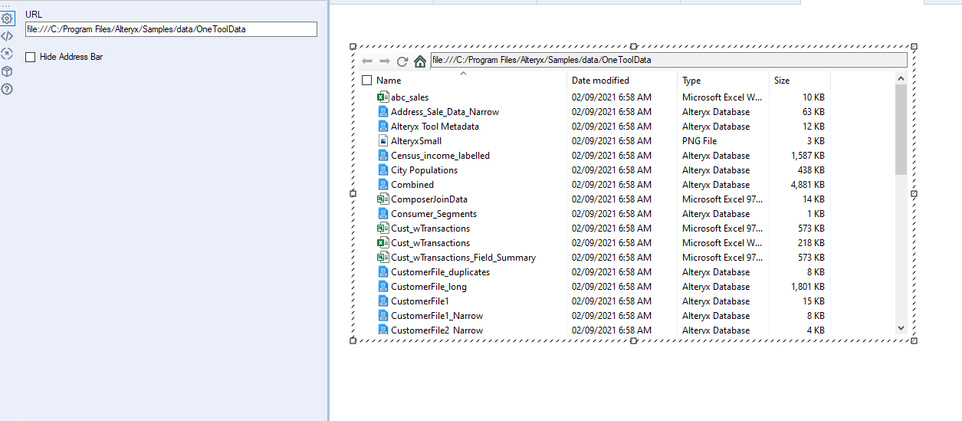Select the Cust_wTransactions_Field_Summary file name
This screenshot has height=421, width=962.
pos(463,258)
